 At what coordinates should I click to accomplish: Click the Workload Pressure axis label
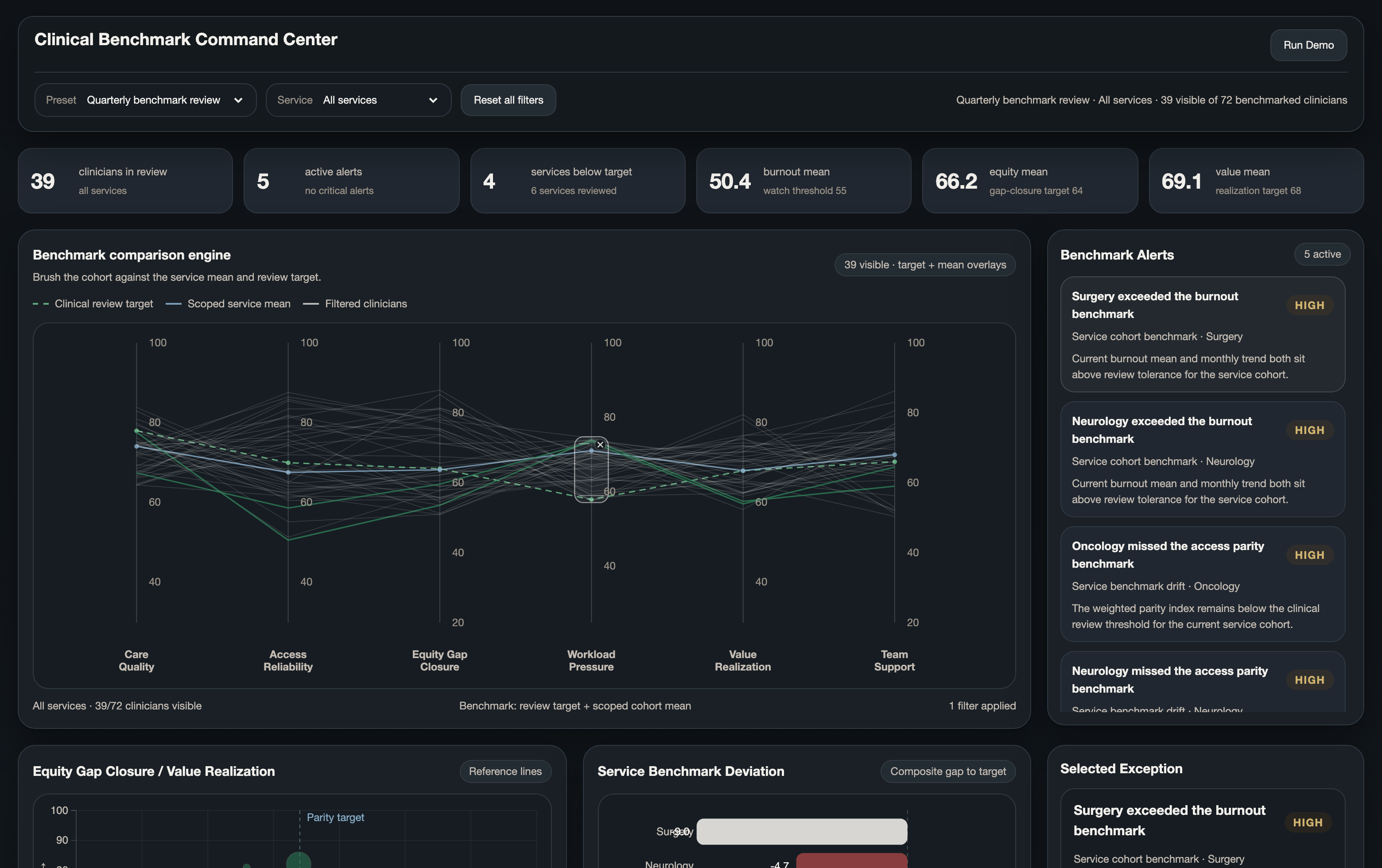point(591,660)
